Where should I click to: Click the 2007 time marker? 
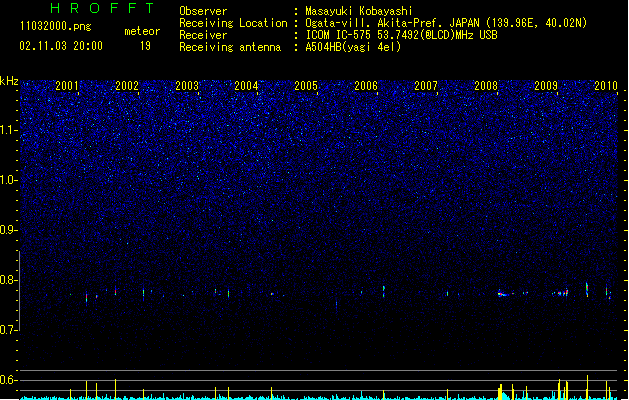(x=426, y=85)
